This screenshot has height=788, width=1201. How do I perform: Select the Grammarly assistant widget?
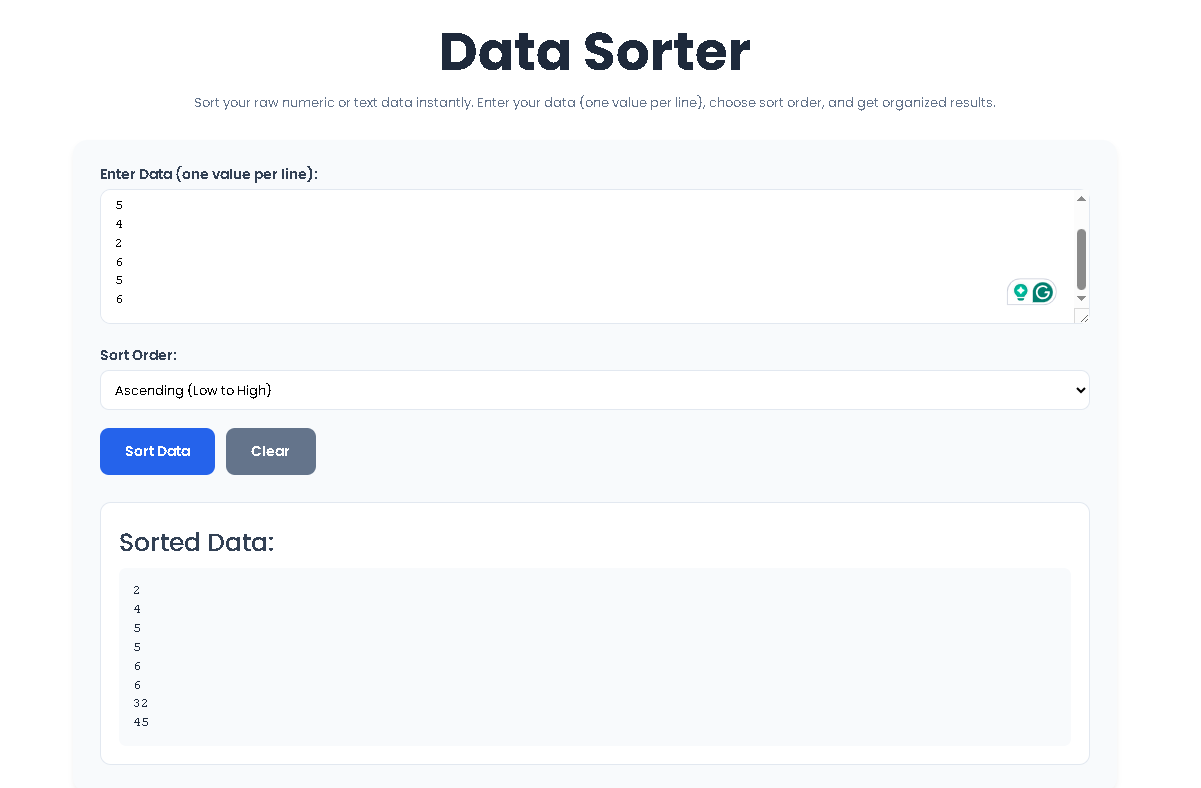[x=1031, y=291]
